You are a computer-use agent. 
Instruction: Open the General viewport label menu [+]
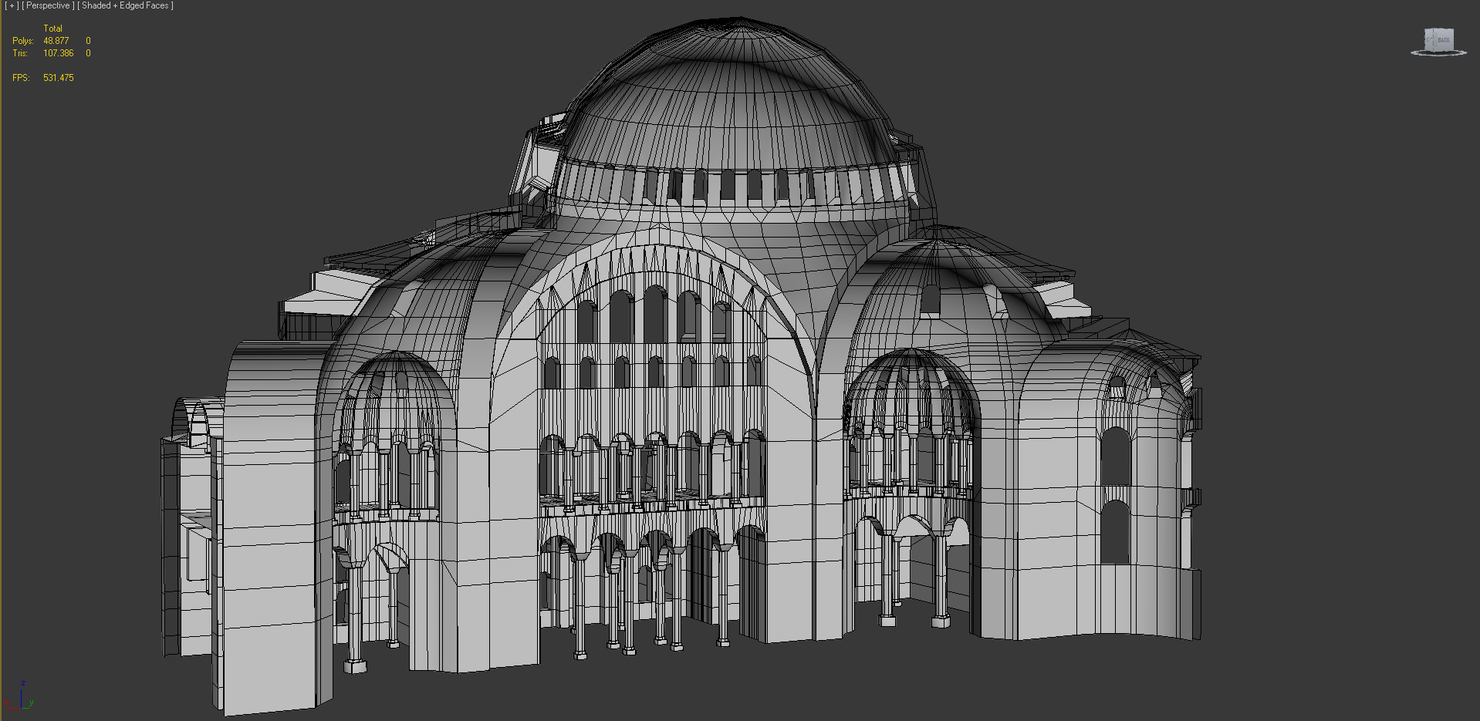[11, 5]
